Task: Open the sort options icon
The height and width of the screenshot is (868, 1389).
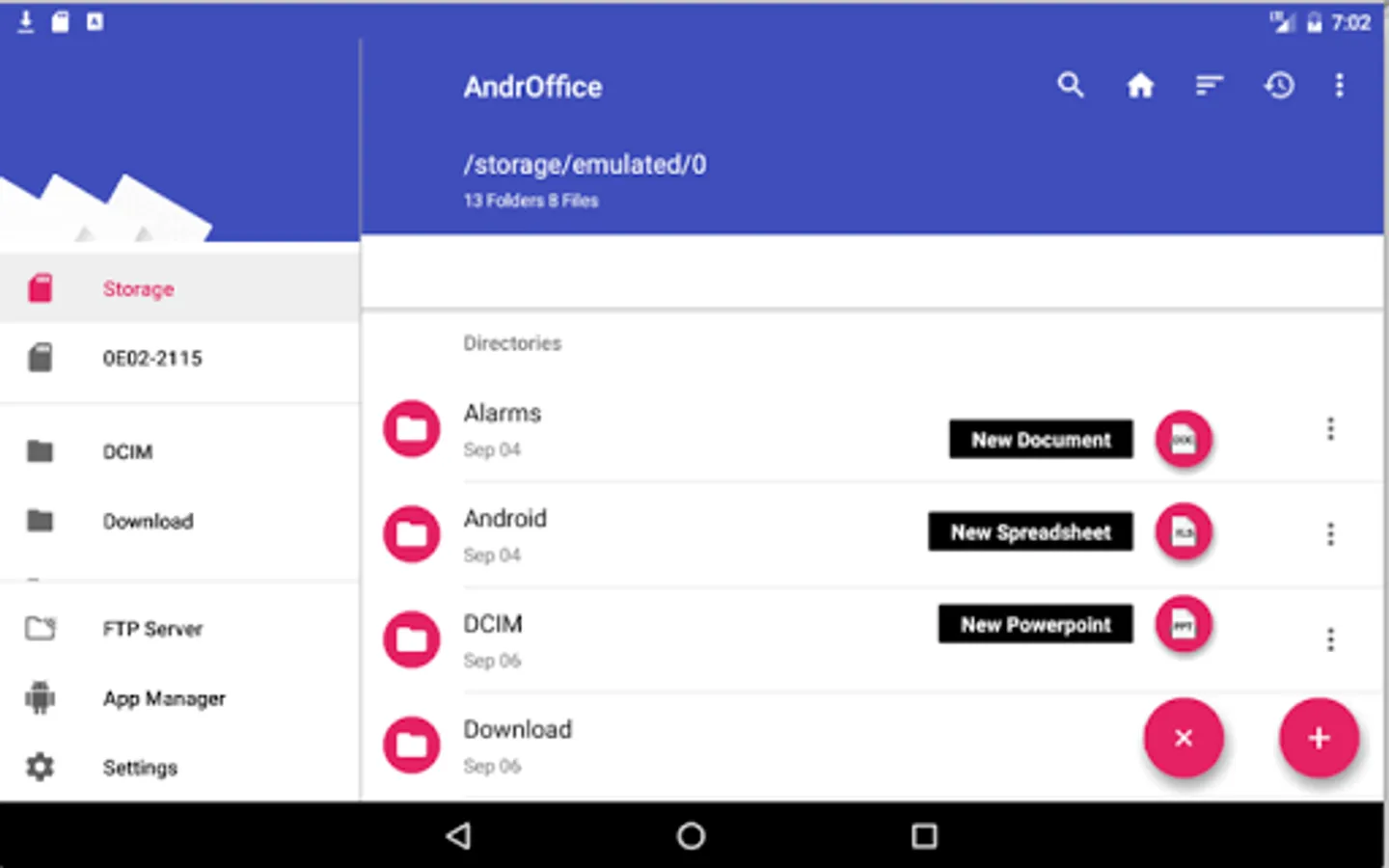Action: 1210,86
